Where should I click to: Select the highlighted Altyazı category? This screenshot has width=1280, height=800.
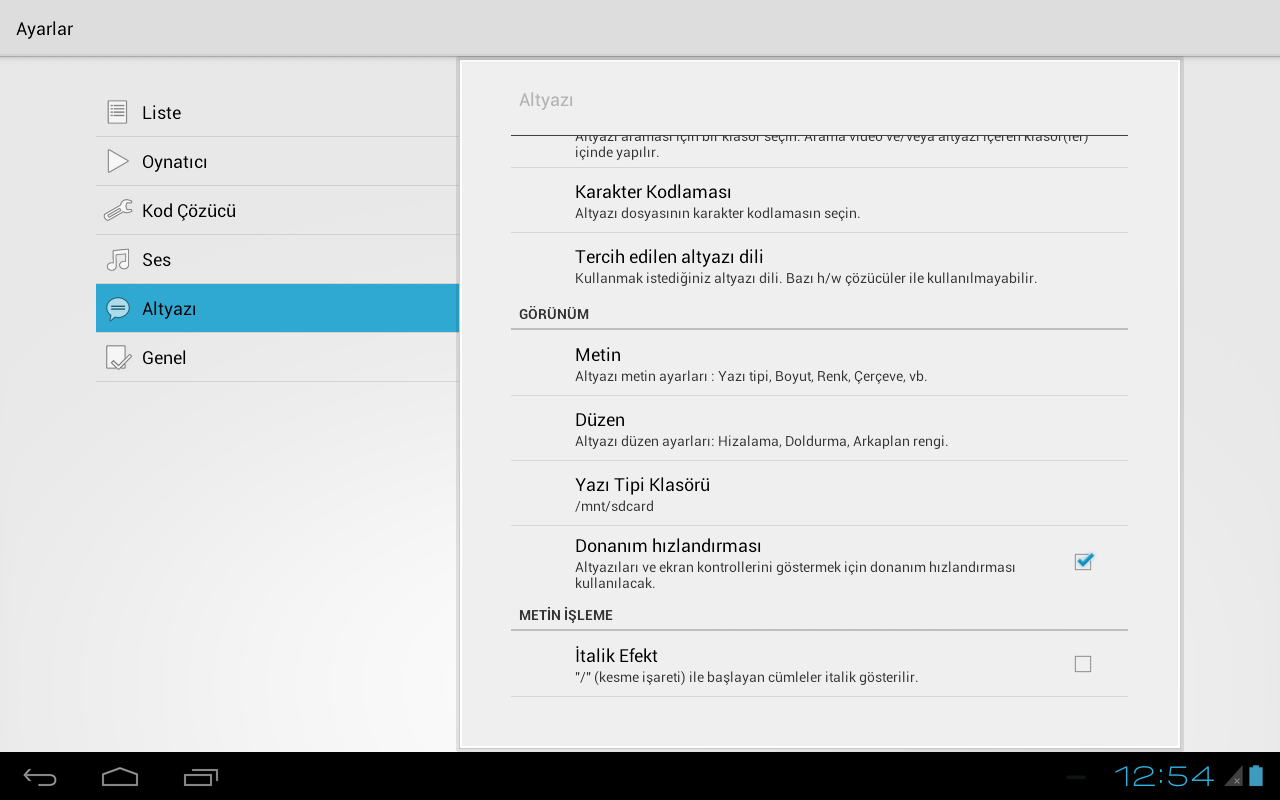coord(277,308)
